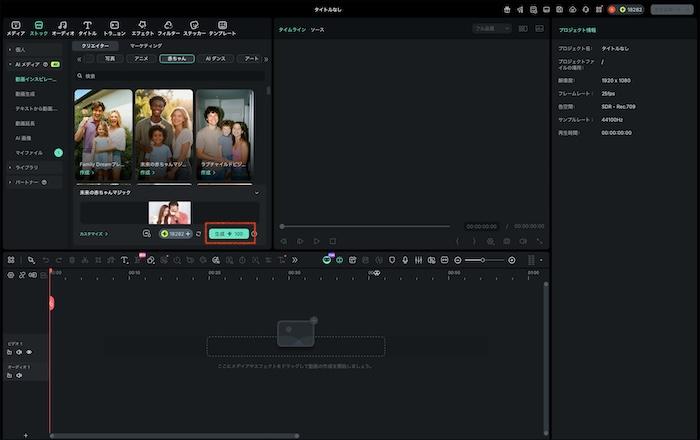The height and width of the screenshot is (440, 700).
Task: Switch to the マーケティング tab
Action: coord(146,46)
